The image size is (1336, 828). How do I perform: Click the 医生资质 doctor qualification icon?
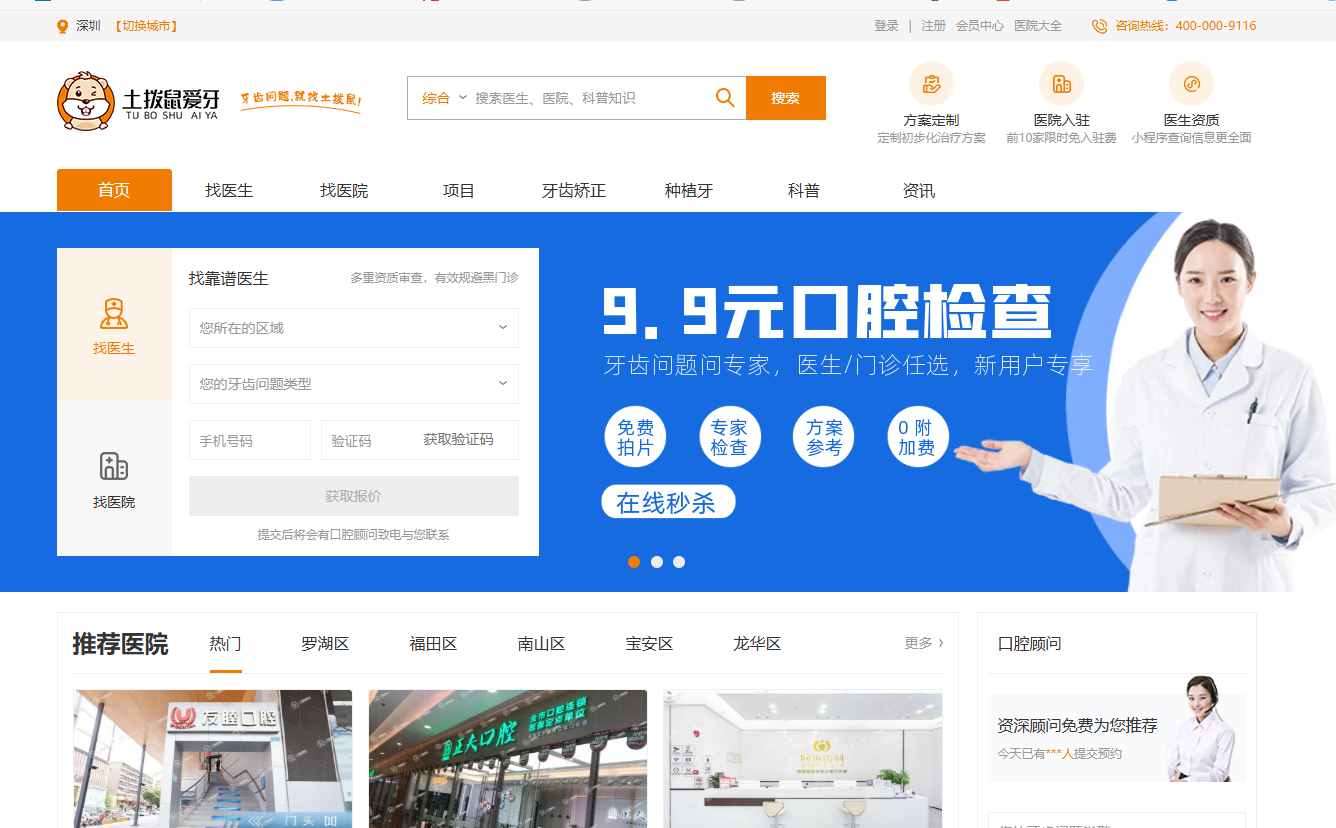pos(1191,84)
